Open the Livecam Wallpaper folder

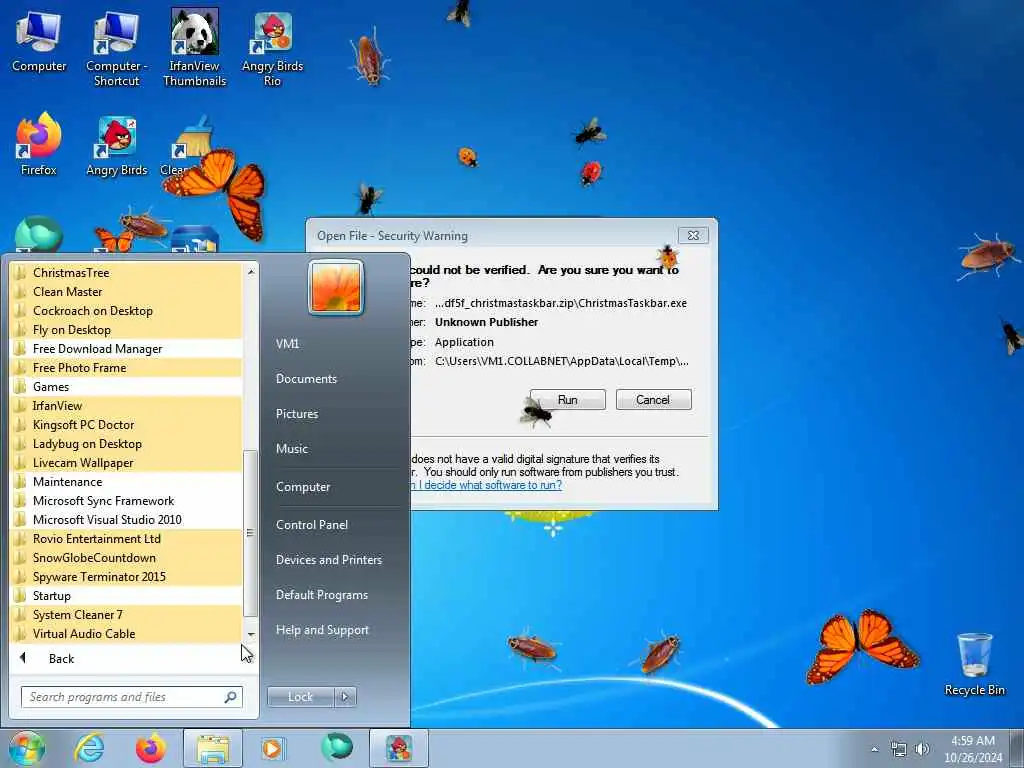tap(127, 462)
